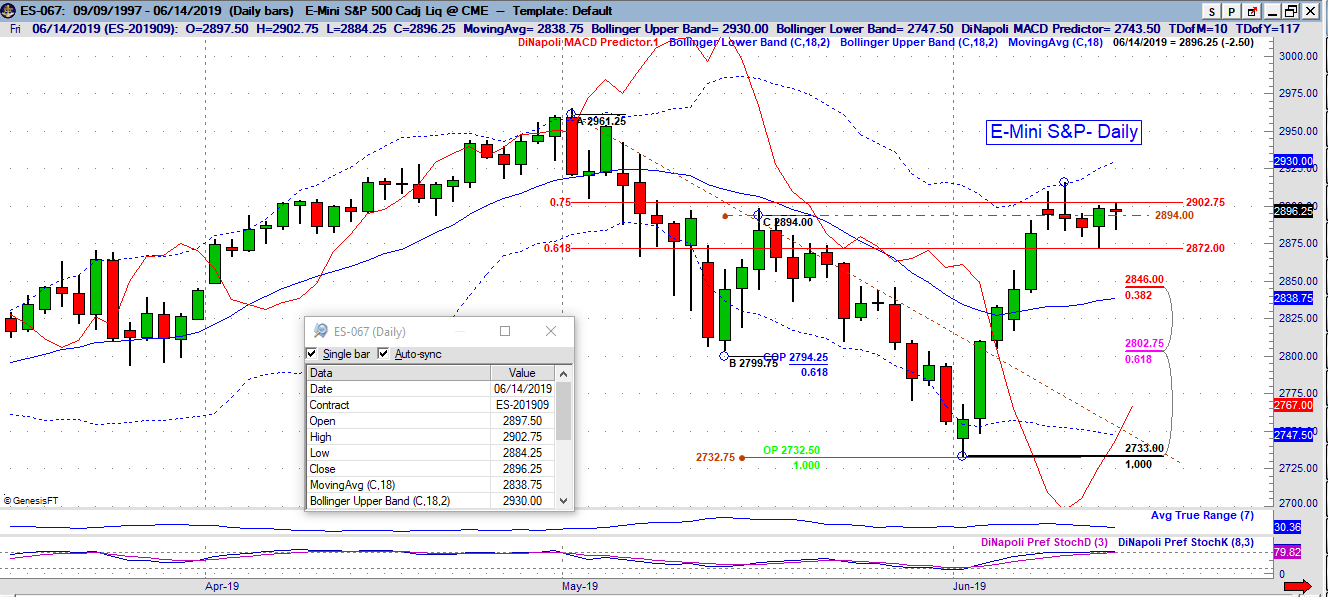1328x597 pixels.
Task: Click the 30.36 ATR value tag
Action: 1286,527
